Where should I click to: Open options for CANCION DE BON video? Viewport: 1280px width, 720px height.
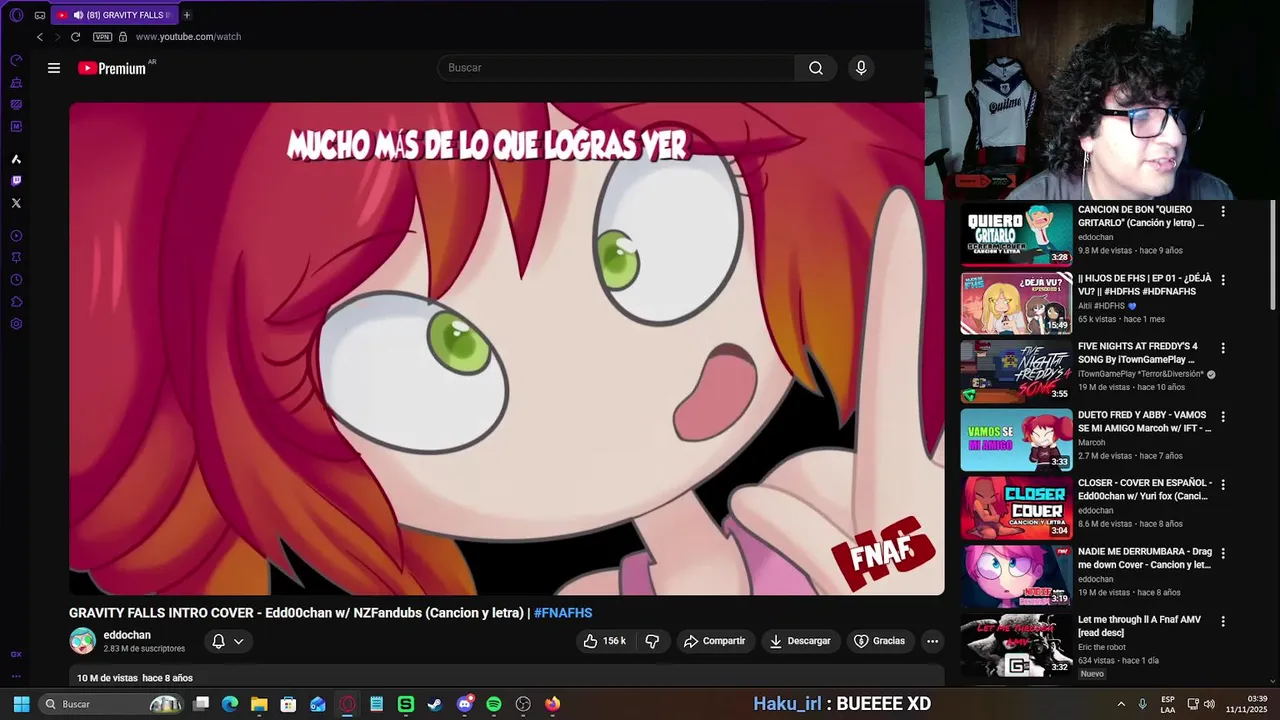click(1222, 212)
